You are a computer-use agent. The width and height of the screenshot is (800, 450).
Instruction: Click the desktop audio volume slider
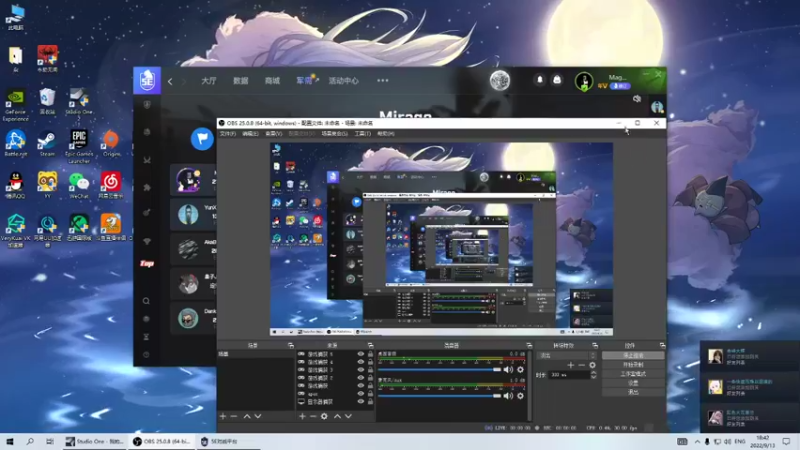(440, 369)
